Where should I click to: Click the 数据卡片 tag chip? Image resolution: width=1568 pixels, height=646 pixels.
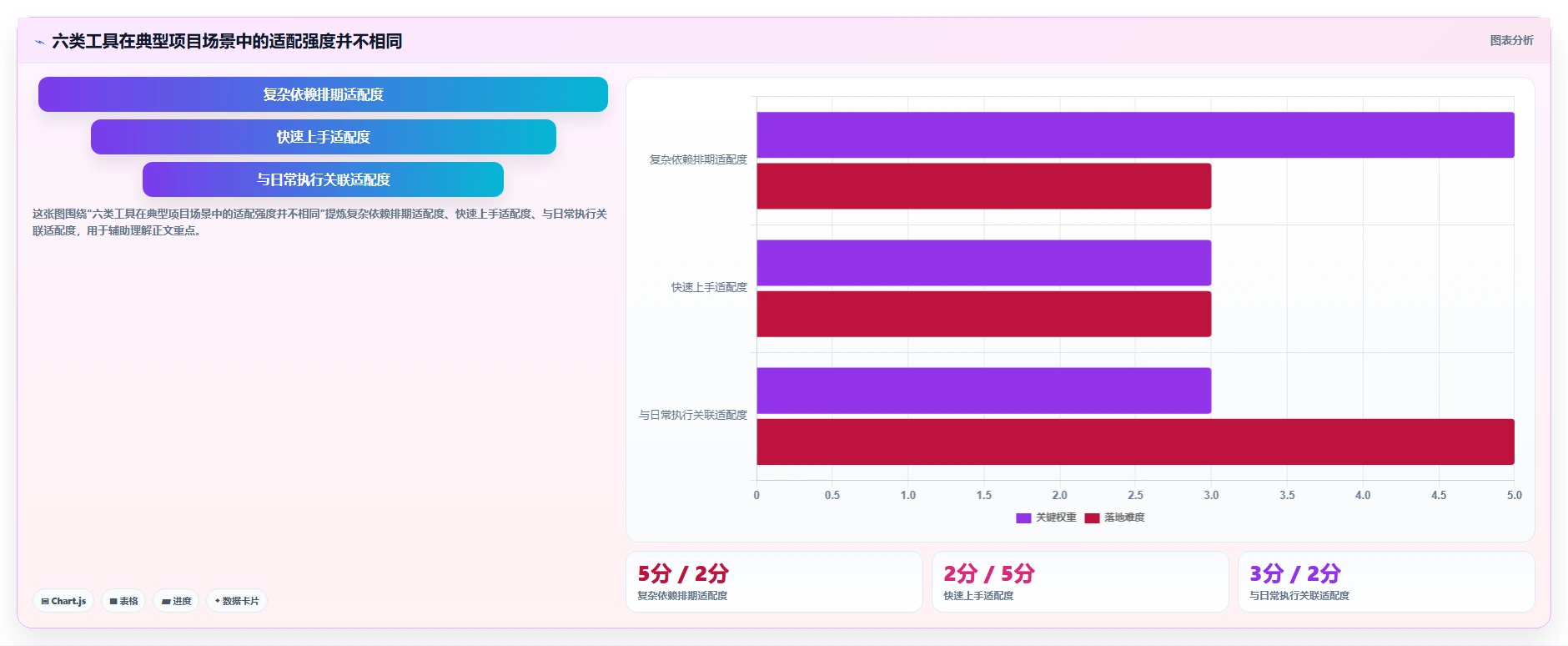point(237,601)
